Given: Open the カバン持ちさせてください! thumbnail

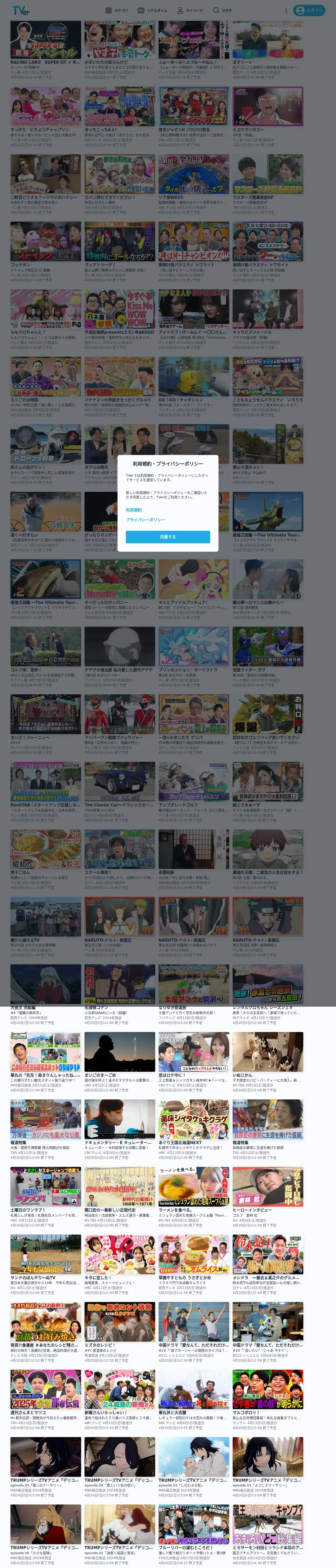Looking at the screenshot, I should click(120, 175).
